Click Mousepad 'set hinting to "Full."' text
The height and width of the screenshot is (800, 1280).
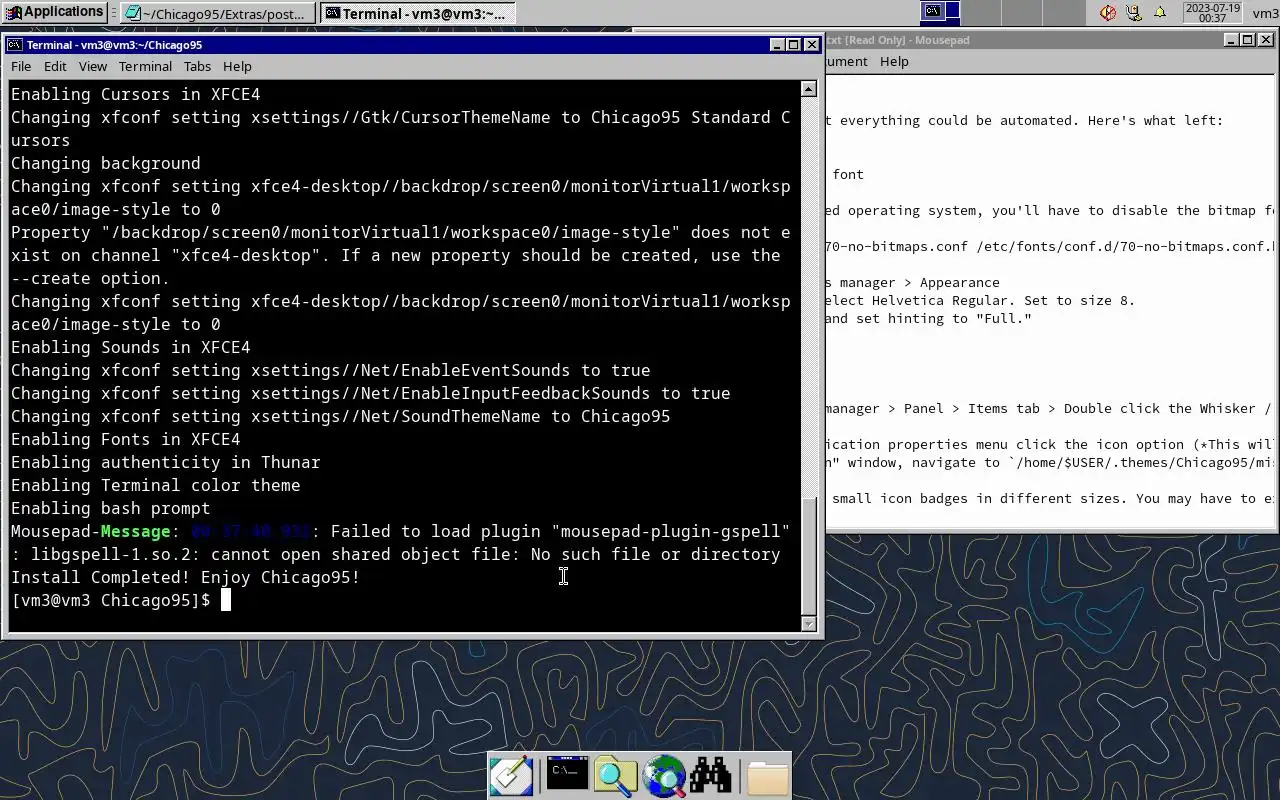pyautogui.click(x=944, y=318)
